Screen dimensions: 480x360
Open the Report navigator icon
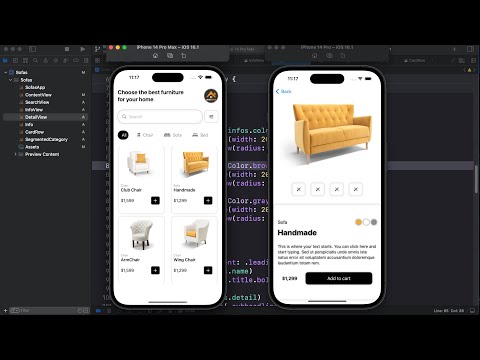[86, 60]
